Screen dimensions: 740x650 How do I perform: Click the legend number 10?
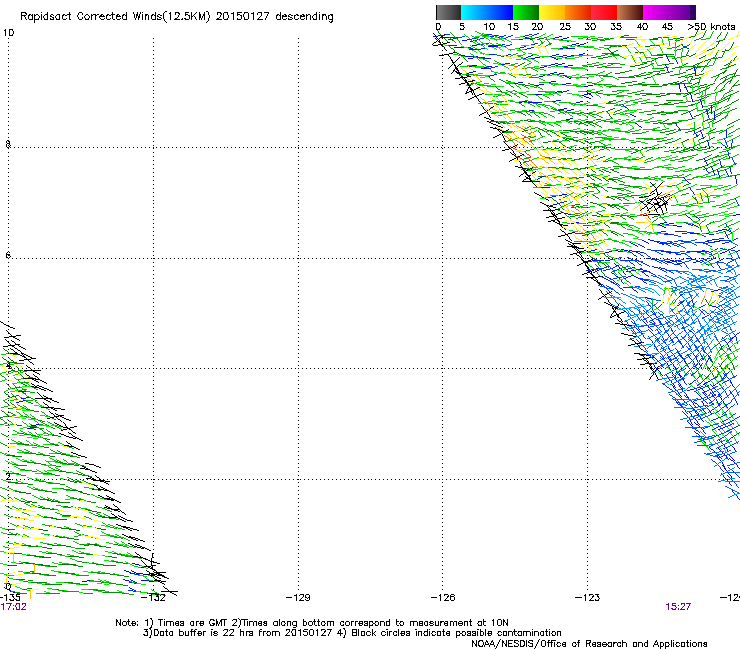coord(489,27)
